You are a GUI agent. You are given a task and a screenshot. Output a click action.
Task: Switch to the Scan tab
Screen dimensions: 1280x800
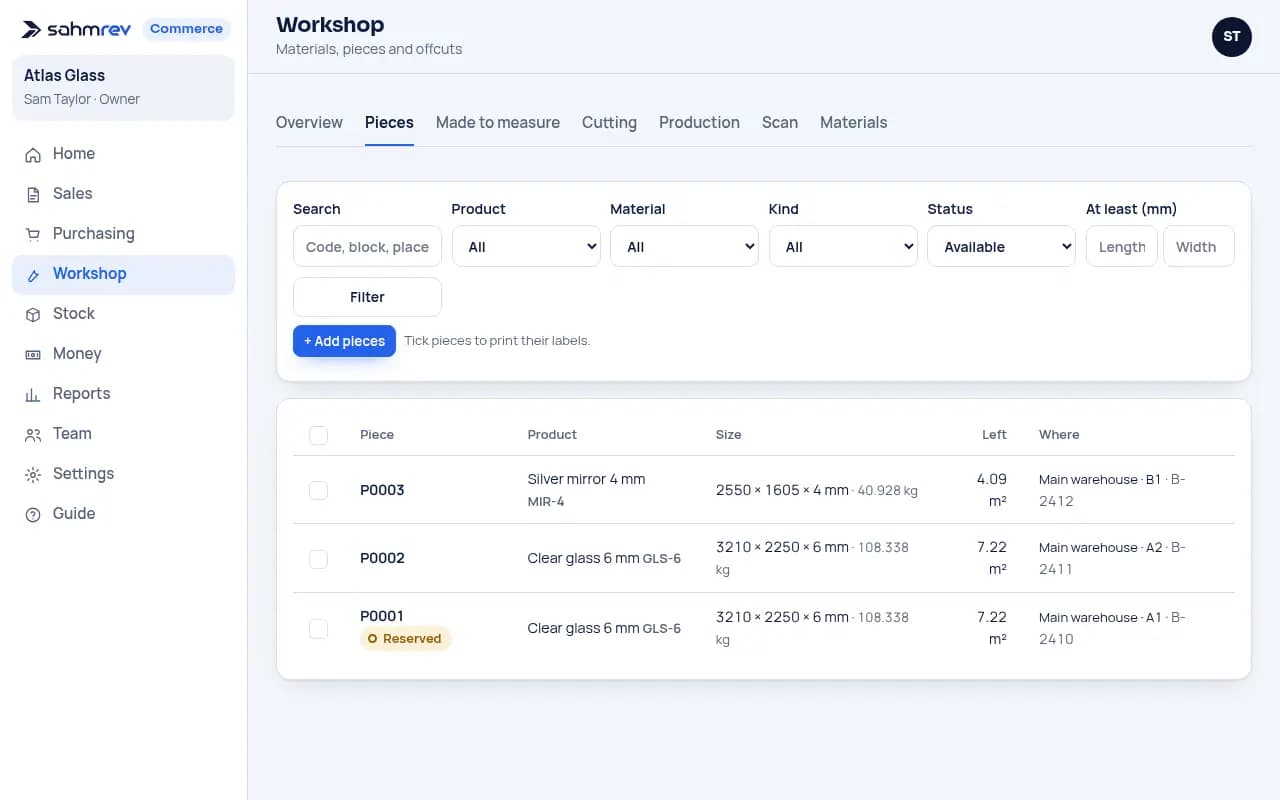(x=780, y=122)
